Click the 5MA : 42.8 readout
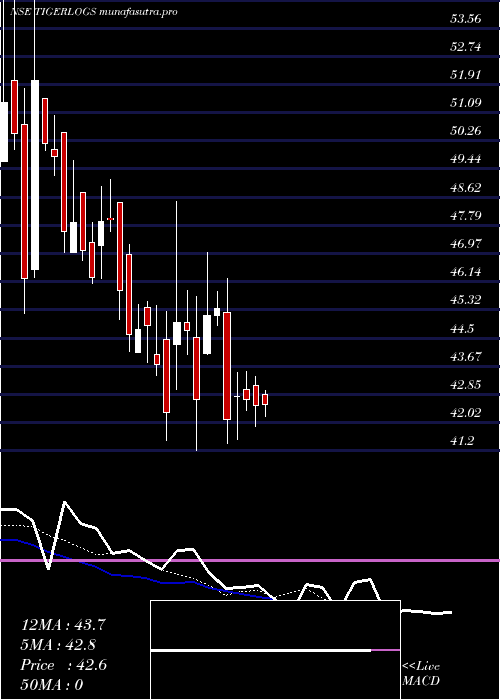The image size is (500, 700). coord(58,645)
